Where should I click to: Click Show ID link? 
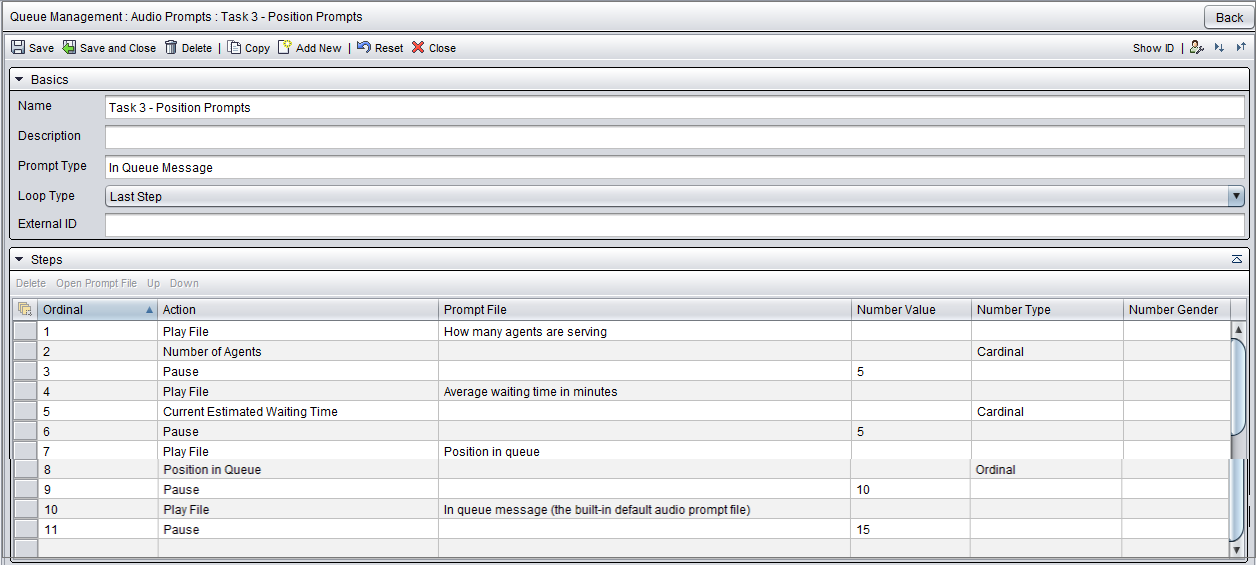[x=1153, y=48]
